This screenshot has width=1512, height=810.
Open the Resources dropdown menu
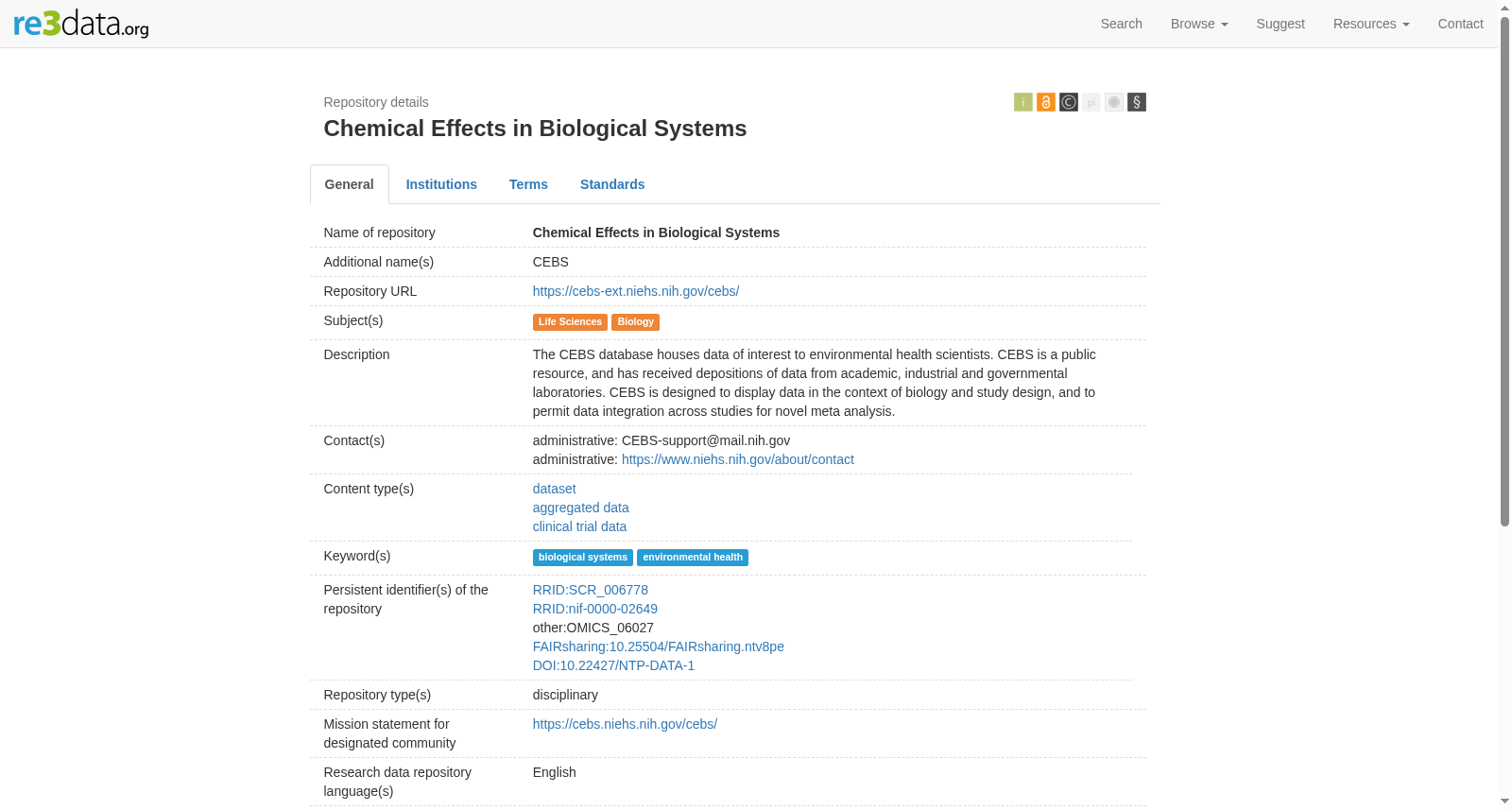click(1370, 24)
